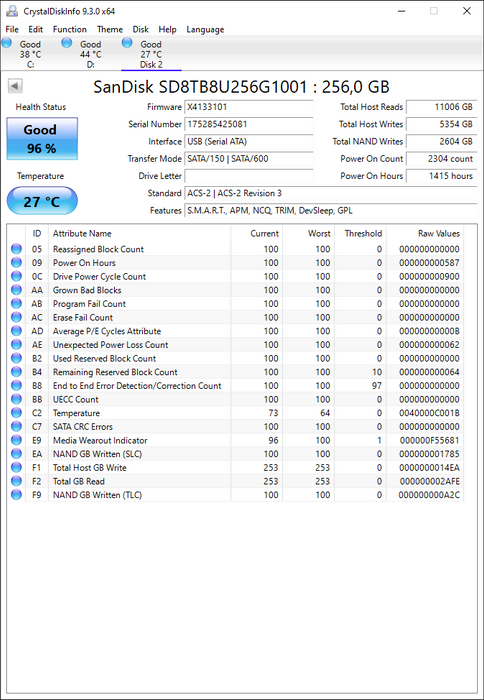Image resolution: width=484 pixels, height=700 pixels.
Task: Open the Help menu
Action: click(x=167, y=29)
